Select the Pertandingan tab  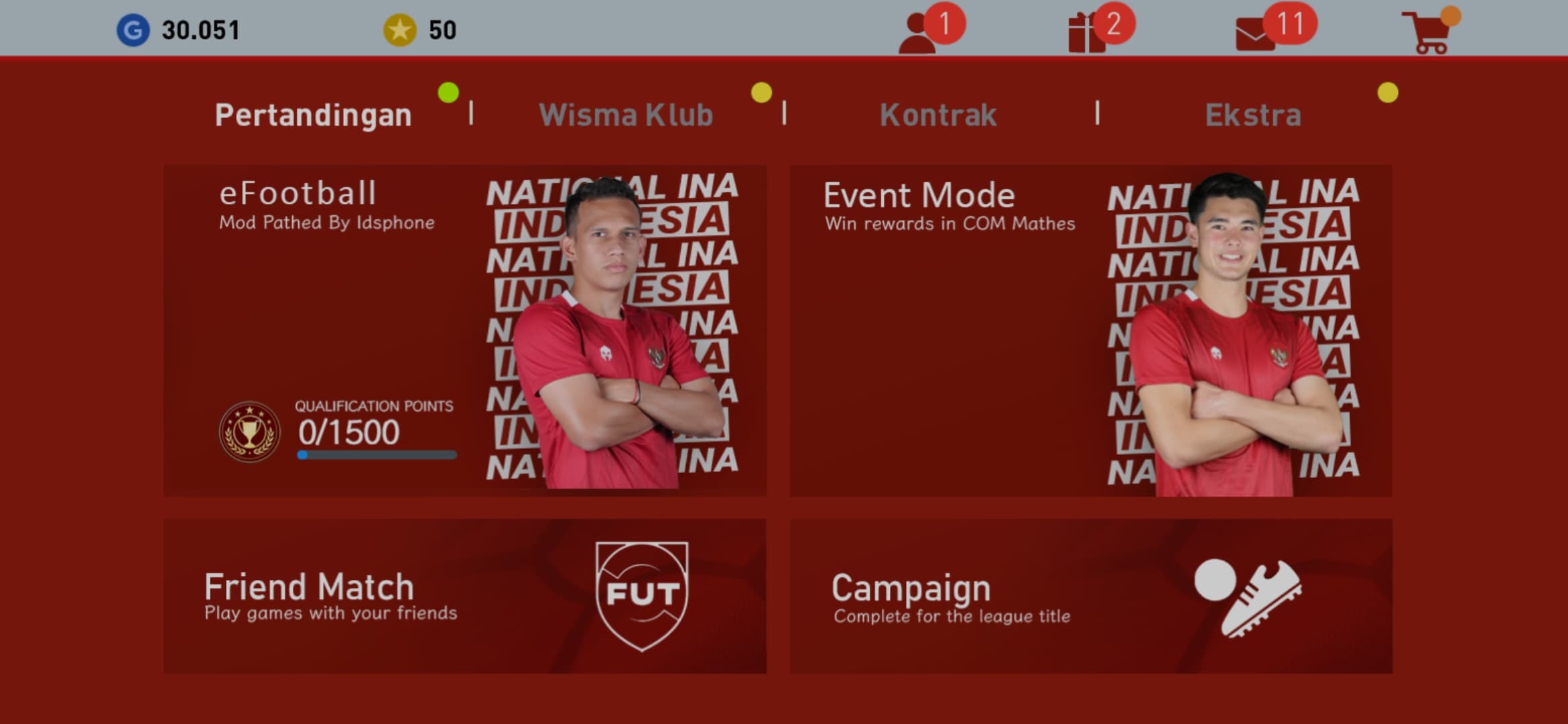313,115
